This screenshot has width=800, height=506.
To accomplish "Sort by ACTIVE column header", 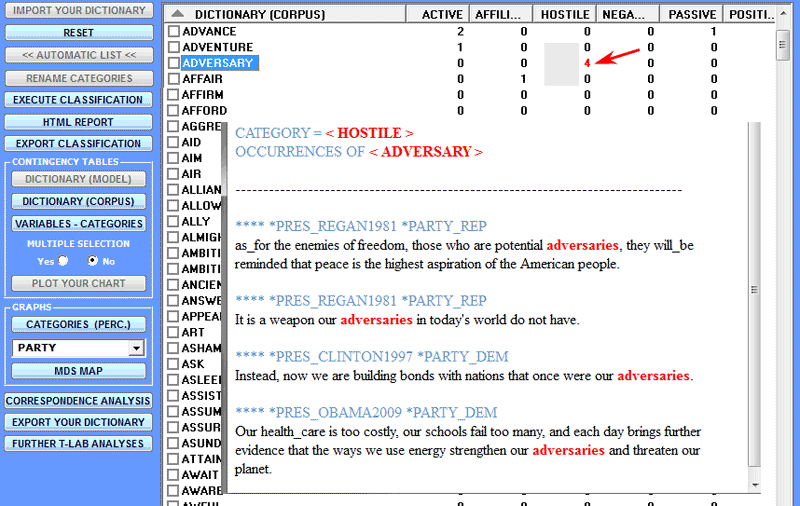I will pos(438,14).
